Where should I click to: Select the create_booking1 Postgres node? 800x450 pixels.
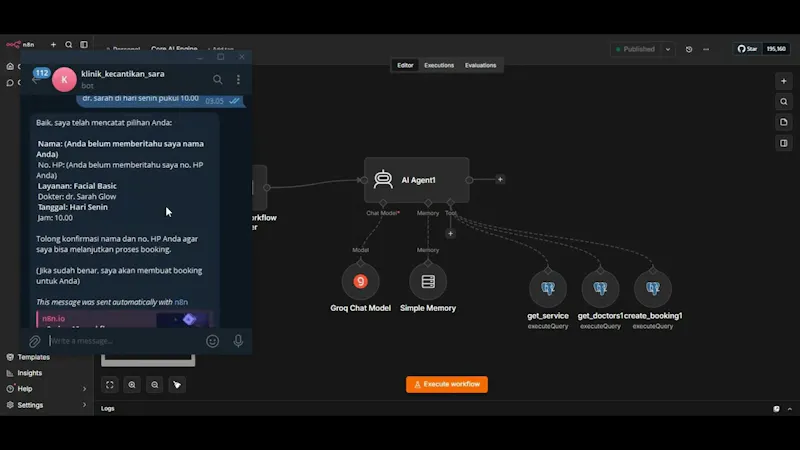coord(653,289)
